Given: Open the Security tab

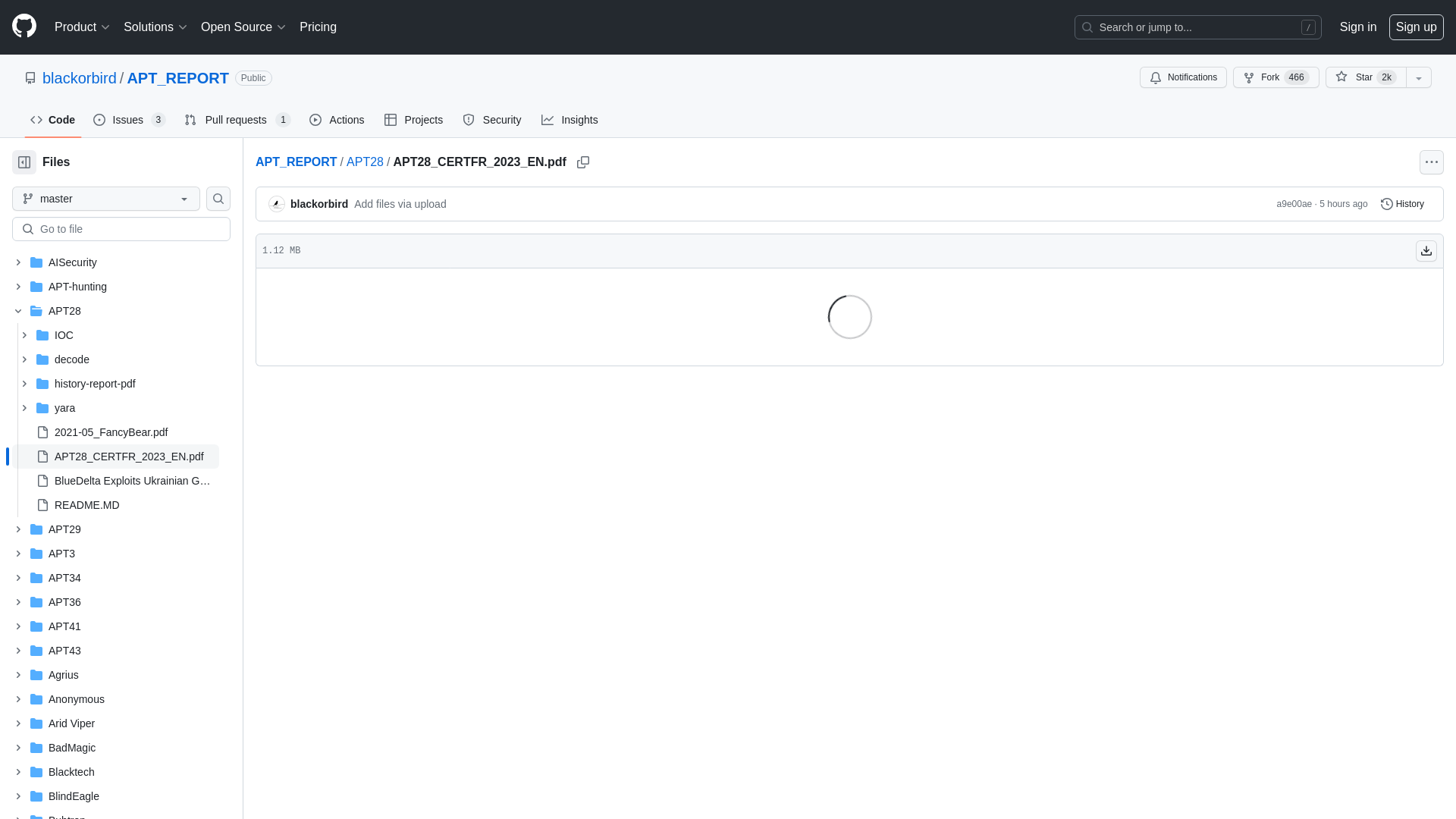Looking at the screenshot, I should click(x=492, y=120).
